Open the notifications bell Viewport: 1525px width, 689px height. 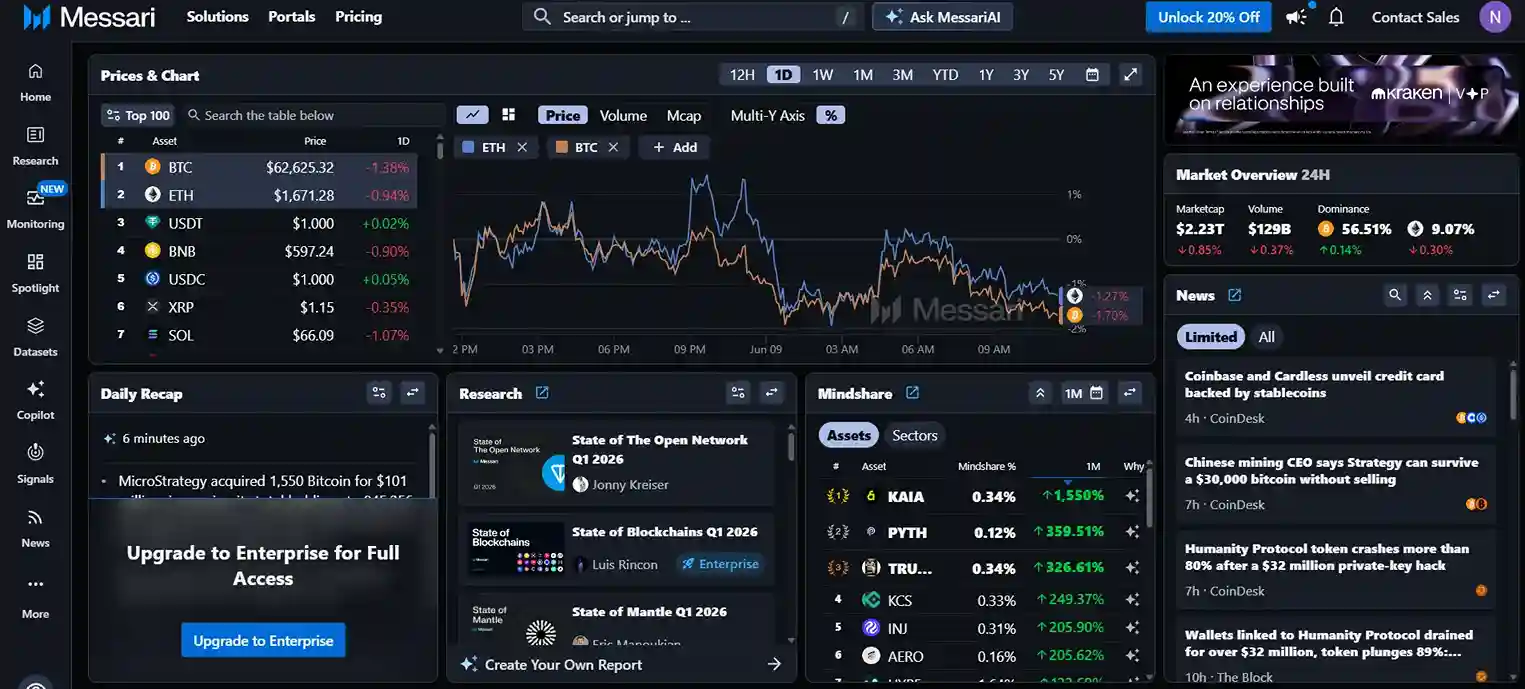coord(1336,17)
